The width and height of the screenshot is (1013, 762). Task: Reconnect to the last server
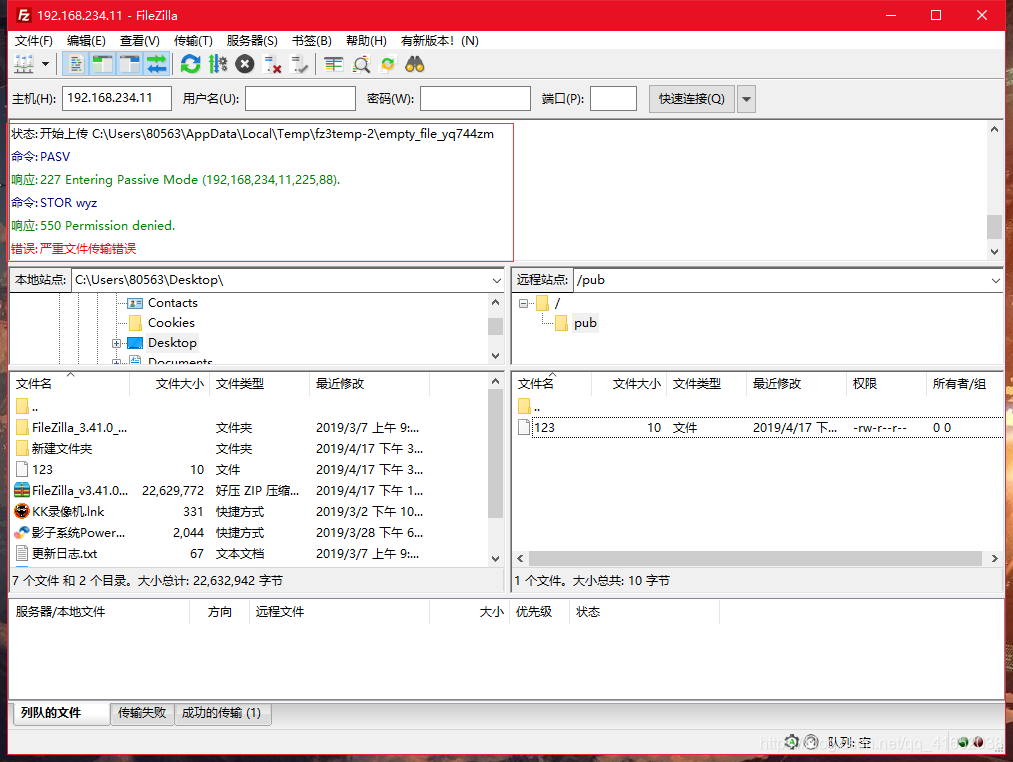tap(299, 64)
